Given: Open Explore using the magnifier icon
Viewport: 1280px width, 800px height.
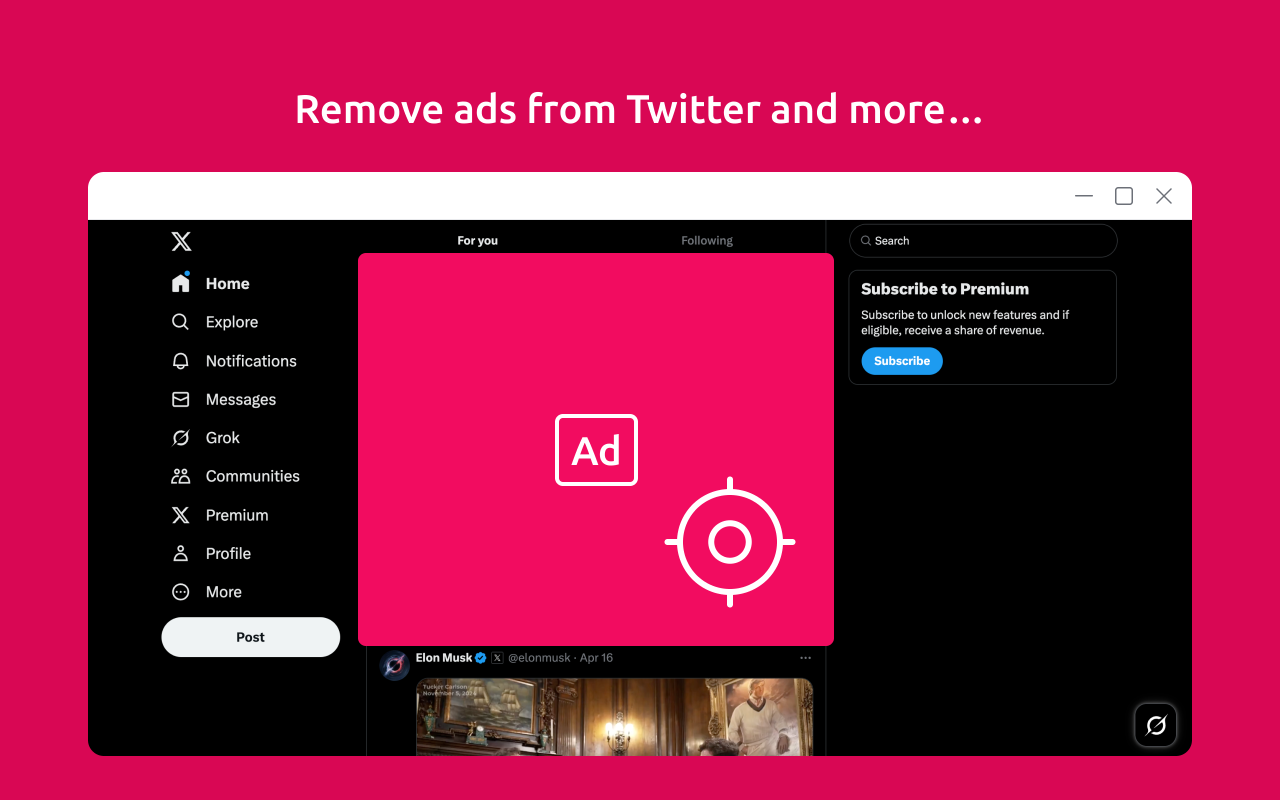Looking at the screenshot, I should point(181,322).
